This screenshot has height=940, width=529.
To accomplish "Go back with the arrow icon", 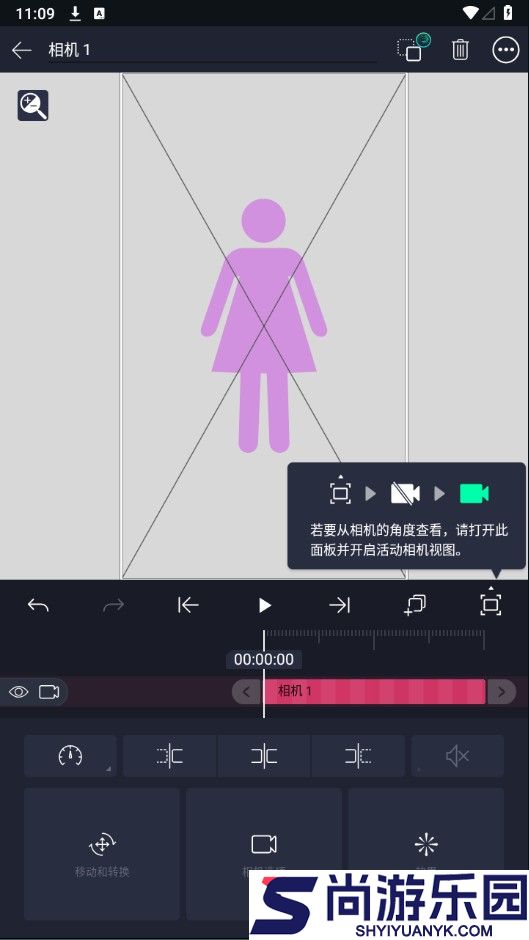I will pos(22,50).
